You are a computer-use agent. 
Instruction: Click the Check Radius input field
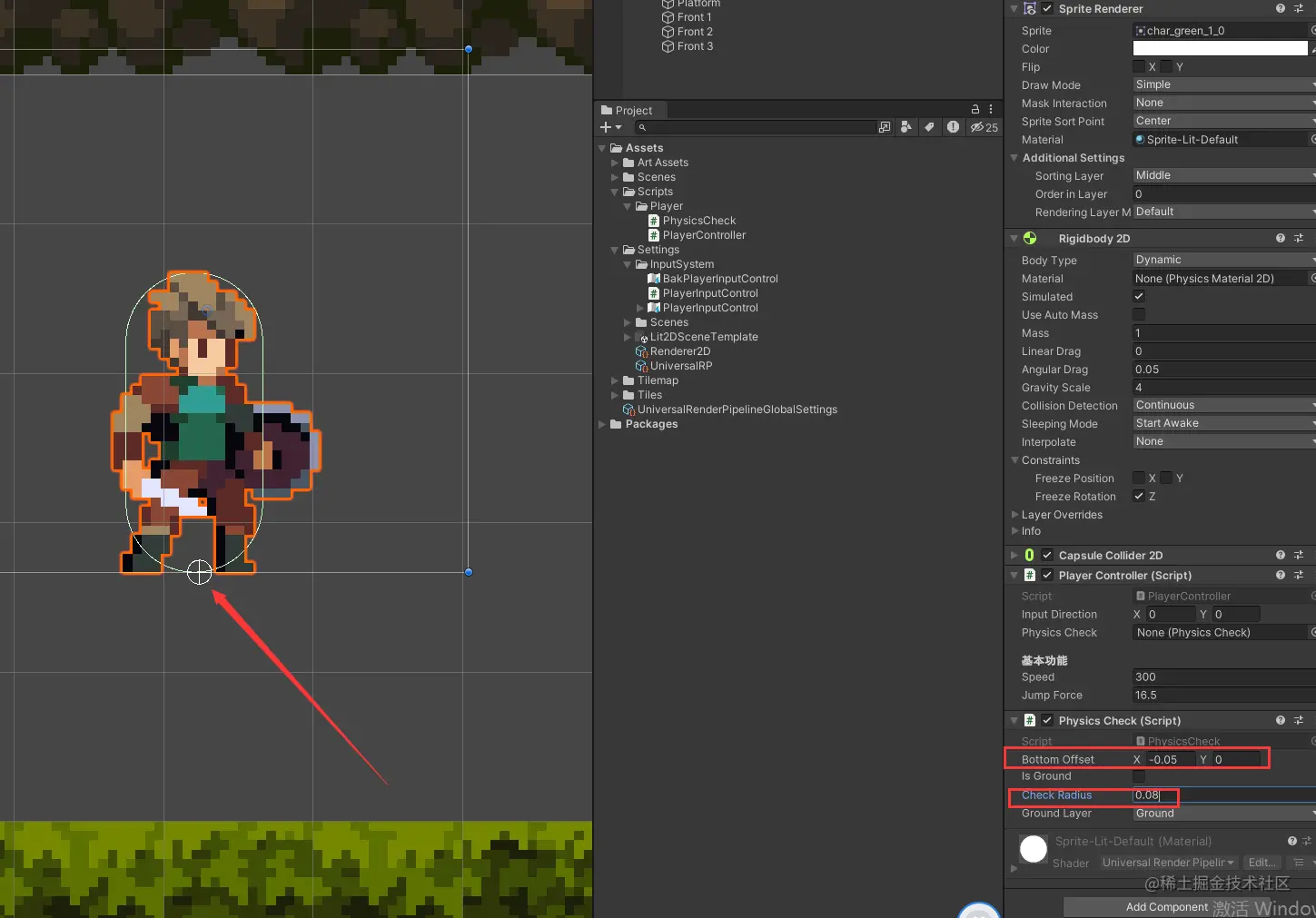pyautogui.click(x=1223, y=795)
